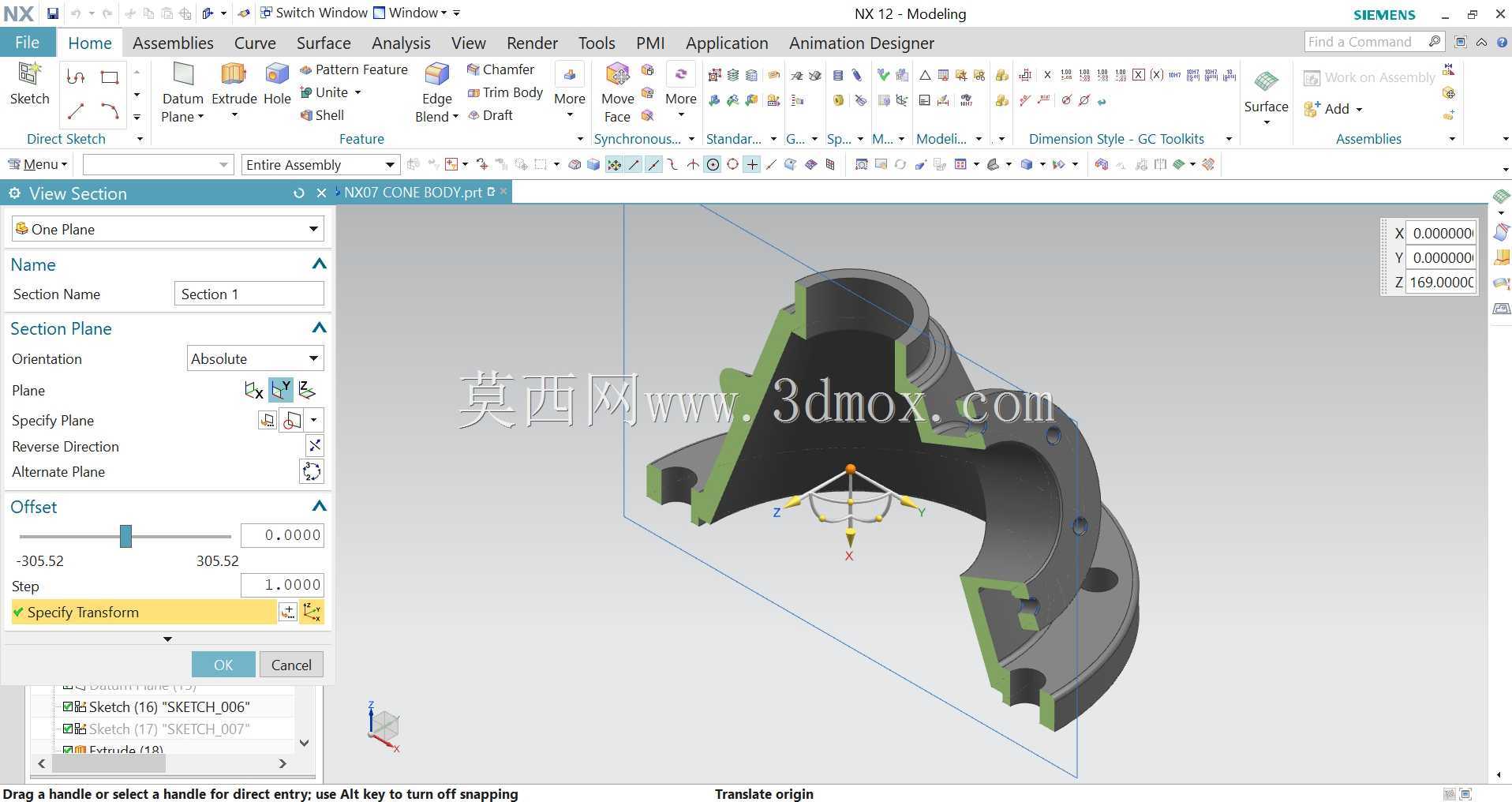The image size is (1512, 802).
Task: Reset the View Section dialog
Action: (298, 193)
